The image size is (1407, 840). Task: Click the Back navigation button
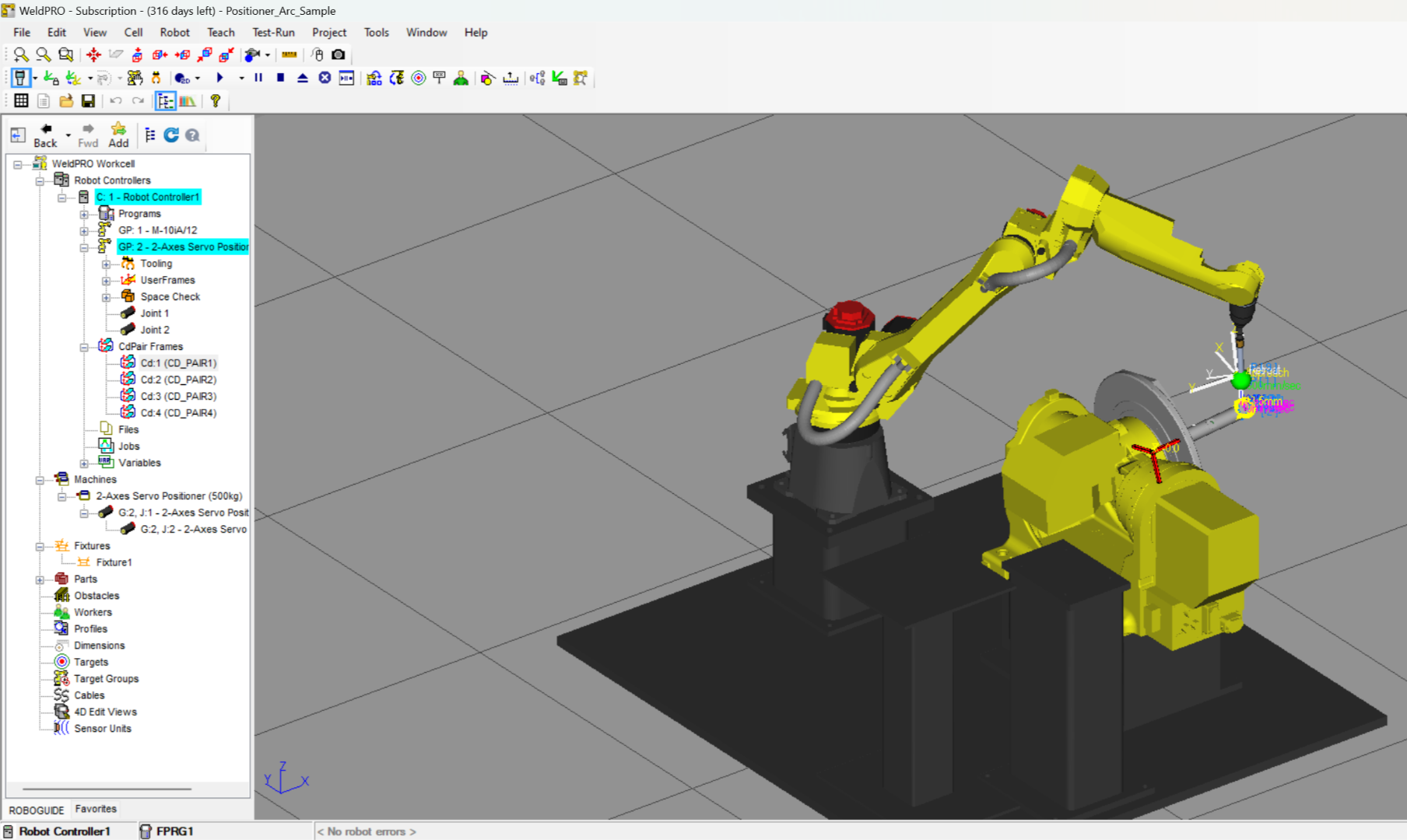(x=45, y=135)
